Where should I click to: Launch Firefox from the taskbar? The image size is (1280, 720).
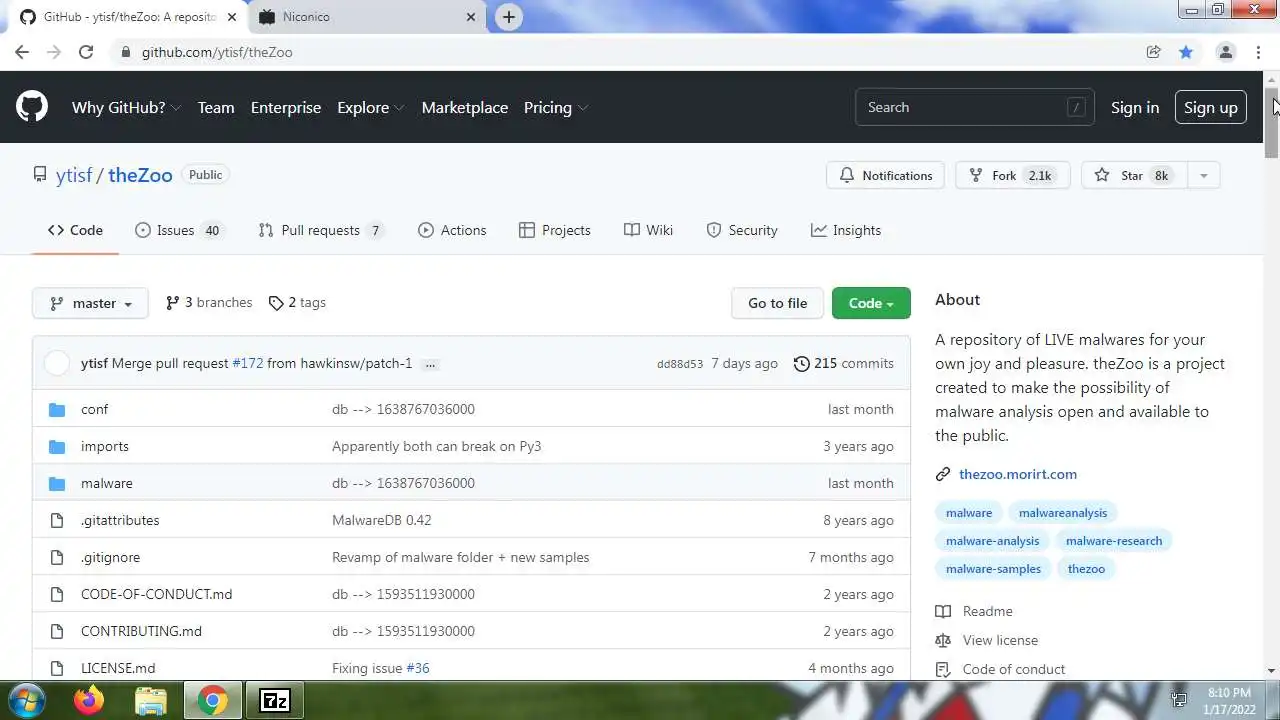[x=89, y=700]
